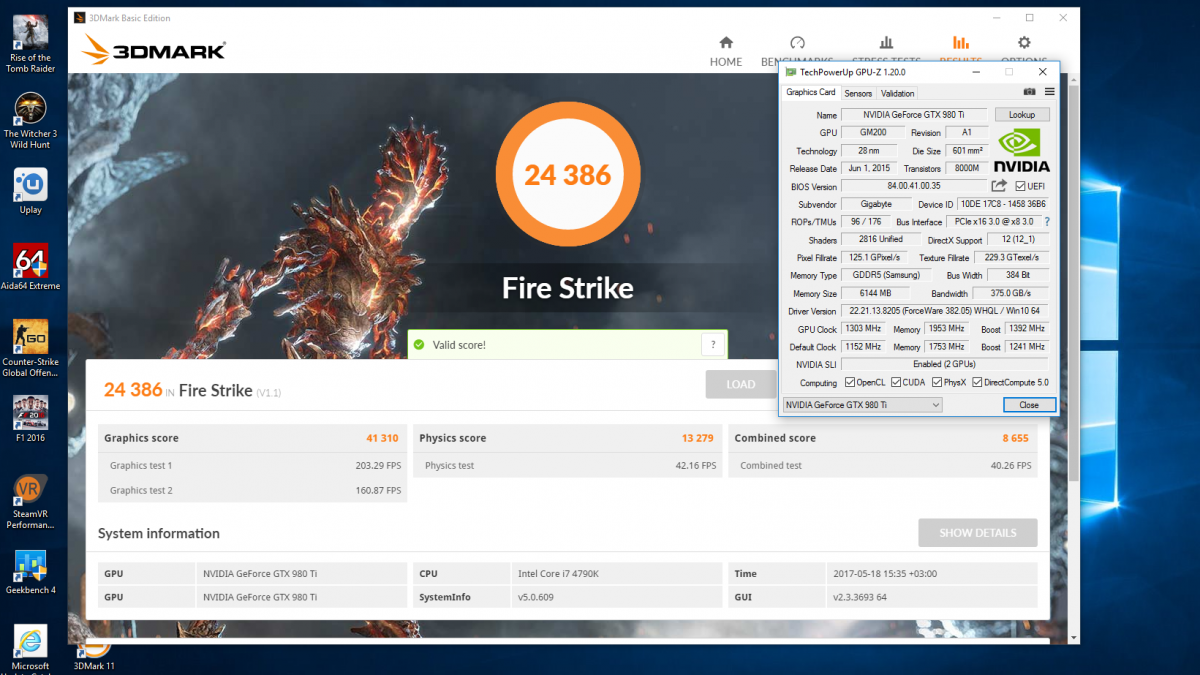
Task: Click the NVIDIA SLI Enabled (2 GPUs) field
Action: tap(945, 364)
